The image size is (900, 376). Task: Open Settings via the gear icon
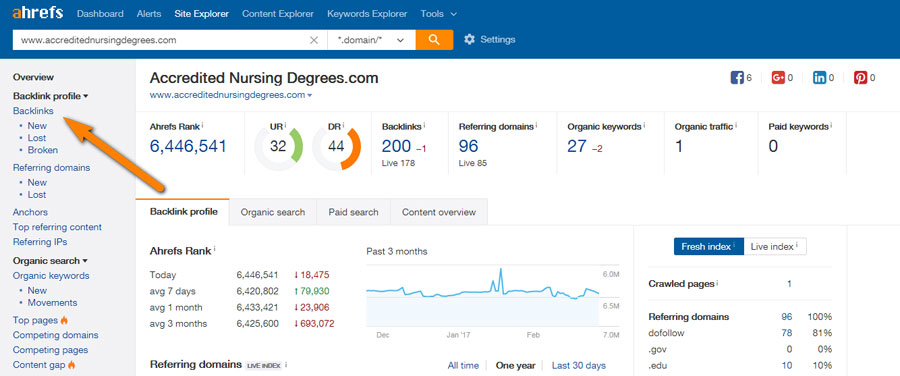(470, 40)
